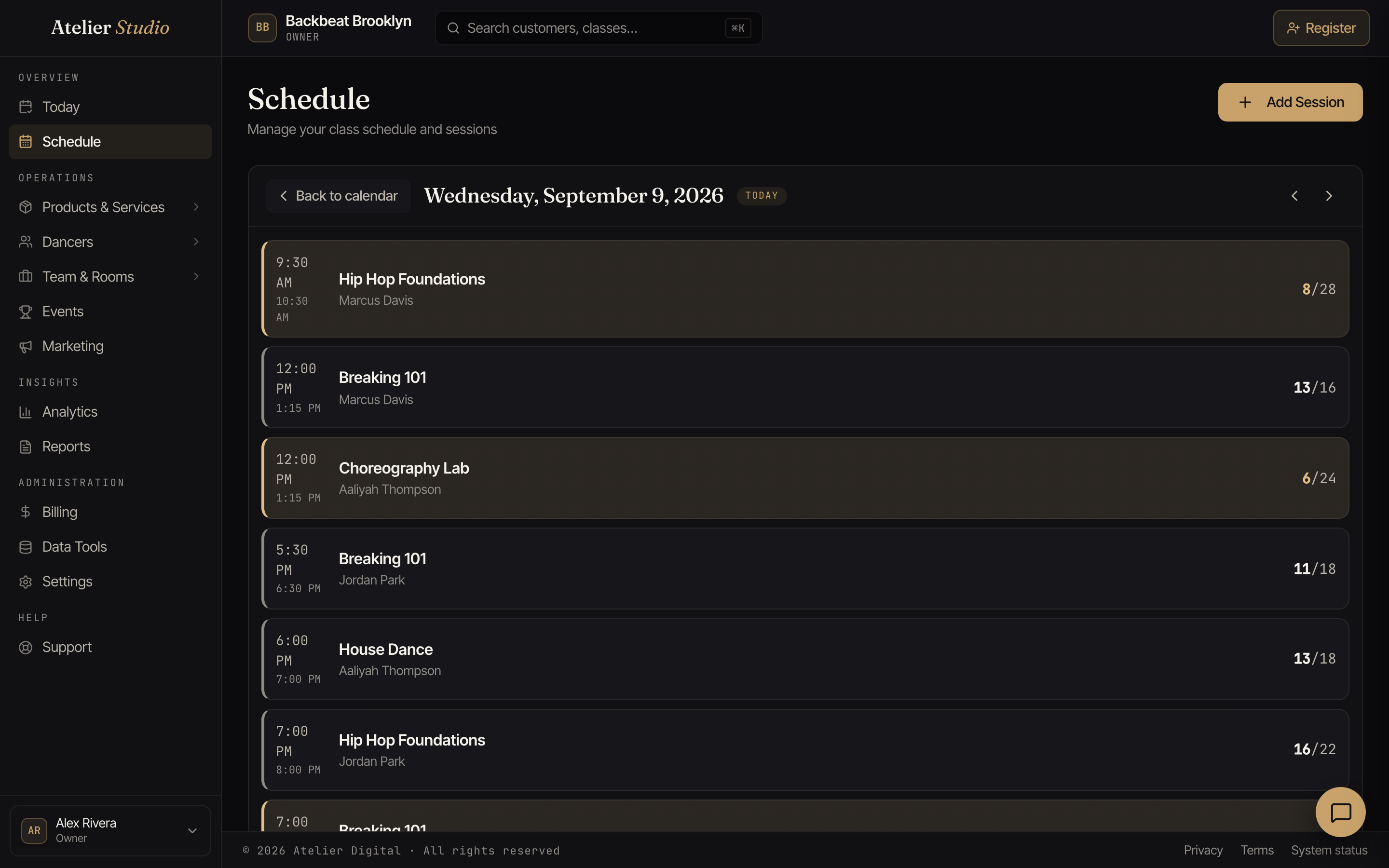Click Back to calendar button
The height and width of the screenshot is (868, 1389).
(x=339, y=196)
